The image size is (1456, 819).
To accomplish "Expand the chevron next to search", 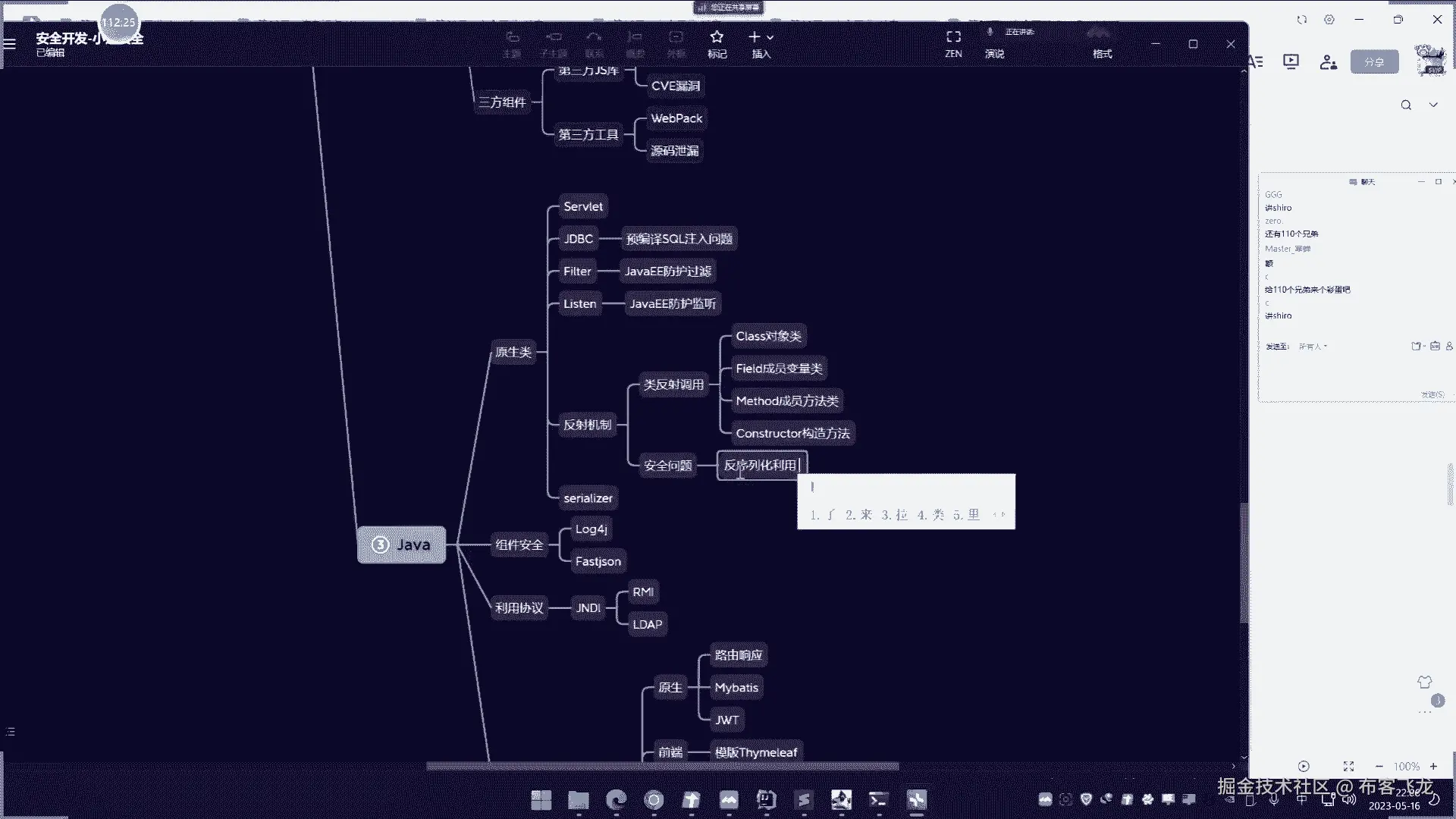I will [1433, 105].
